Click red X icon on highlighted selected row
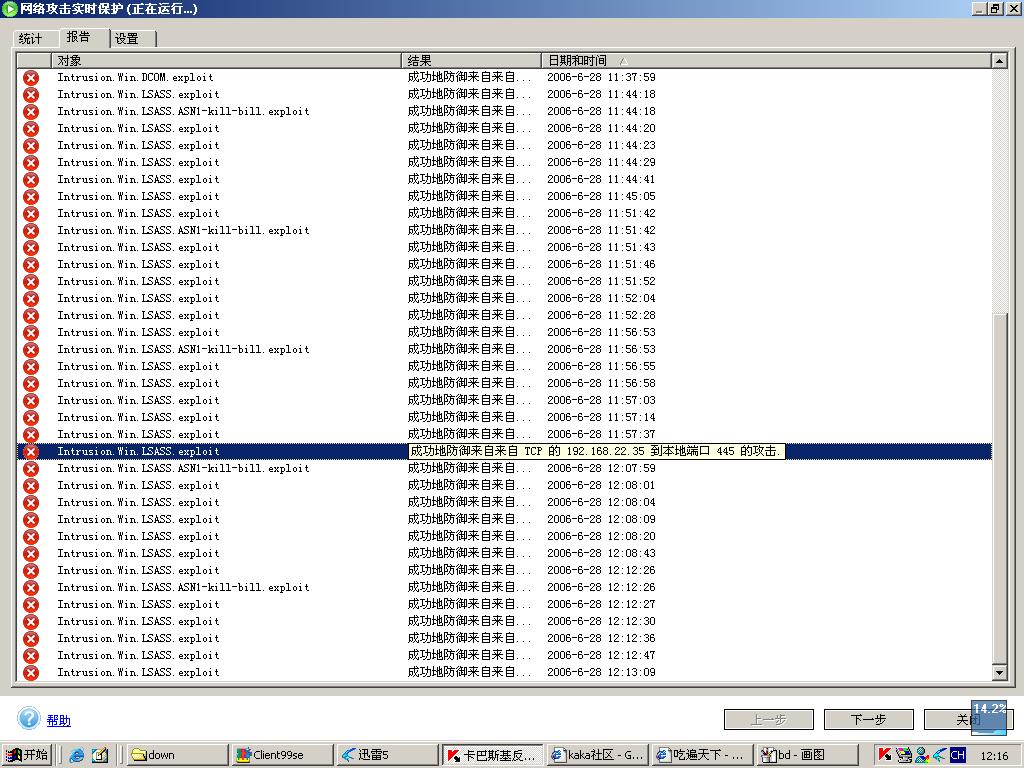 point(31,451)
